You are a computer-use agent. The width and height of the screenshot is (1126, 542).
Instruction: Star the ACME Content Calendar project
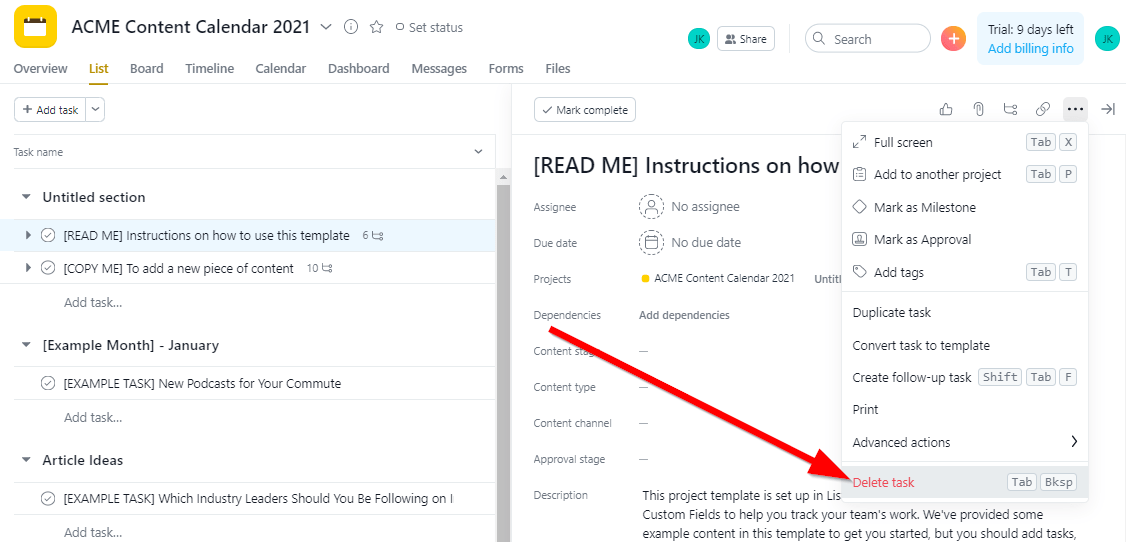(x=376, y=27)
